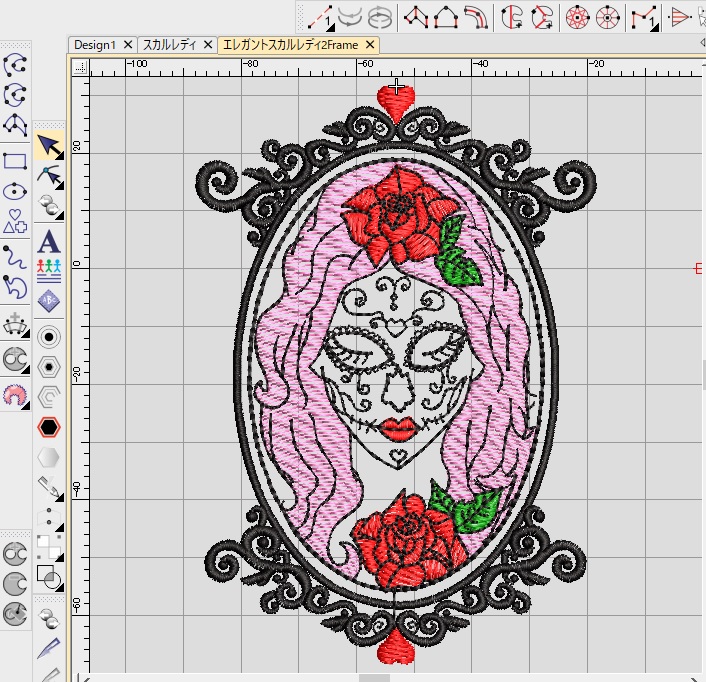Click the two-arrow spheres icon near the bottom
This screenshot has height=682, width=706.
point(49,618)
